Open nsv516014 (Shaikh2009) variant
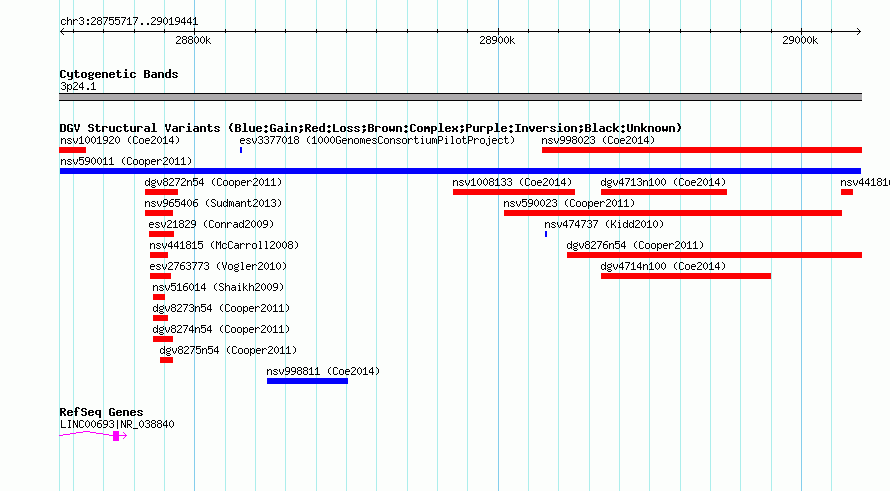 click(218, 287)
